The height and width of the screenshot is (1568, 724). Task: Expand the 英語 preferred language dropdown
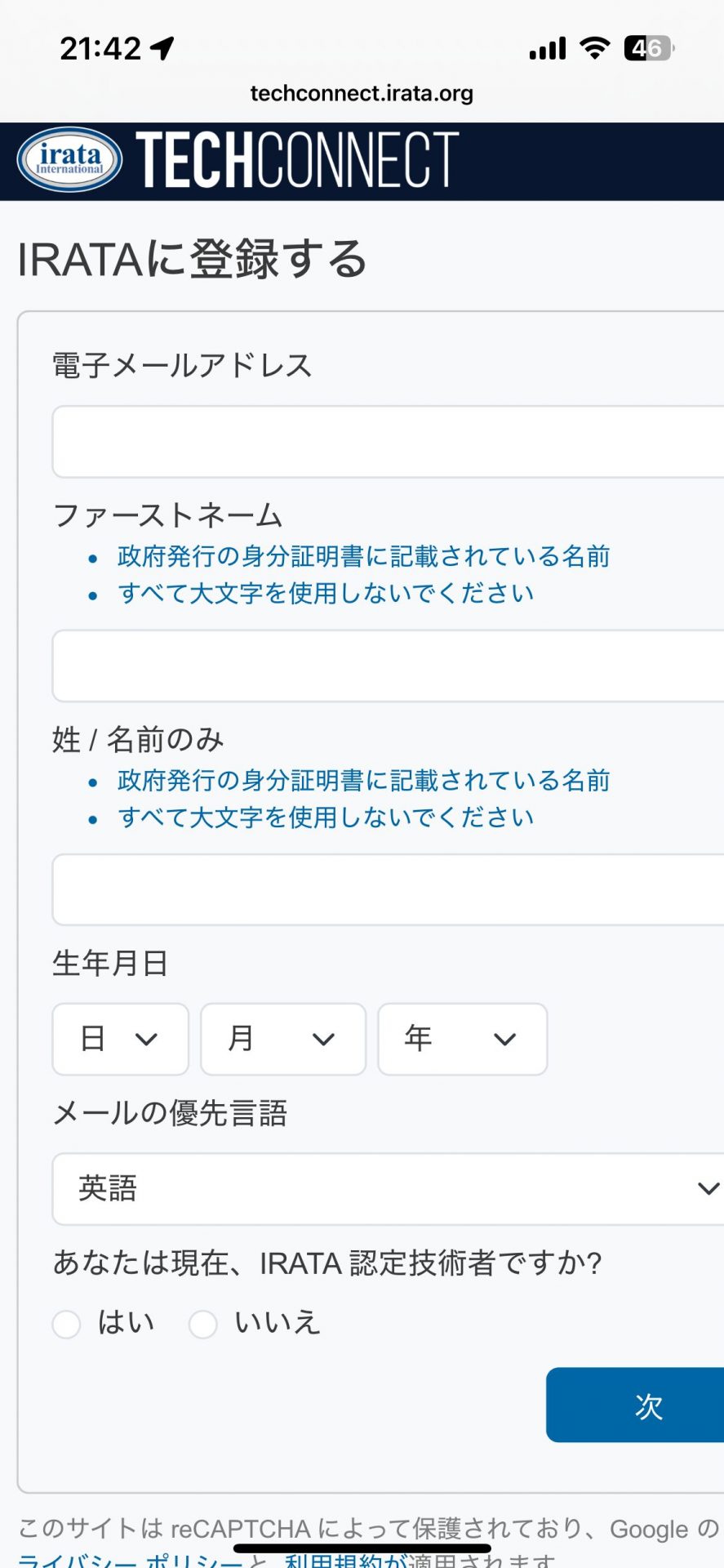pos(388,1189)
